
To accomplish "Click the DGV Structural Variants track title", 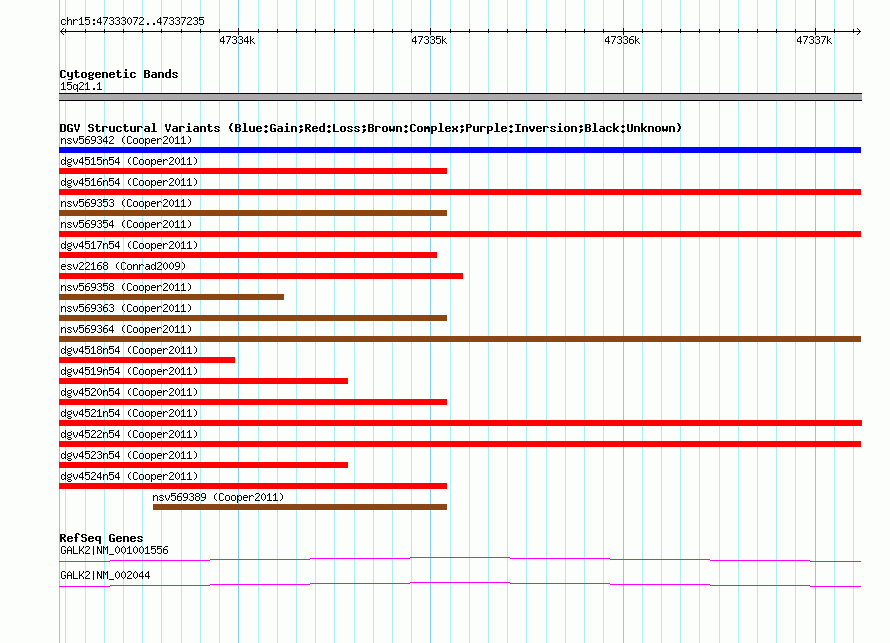I will pos(370,128).
